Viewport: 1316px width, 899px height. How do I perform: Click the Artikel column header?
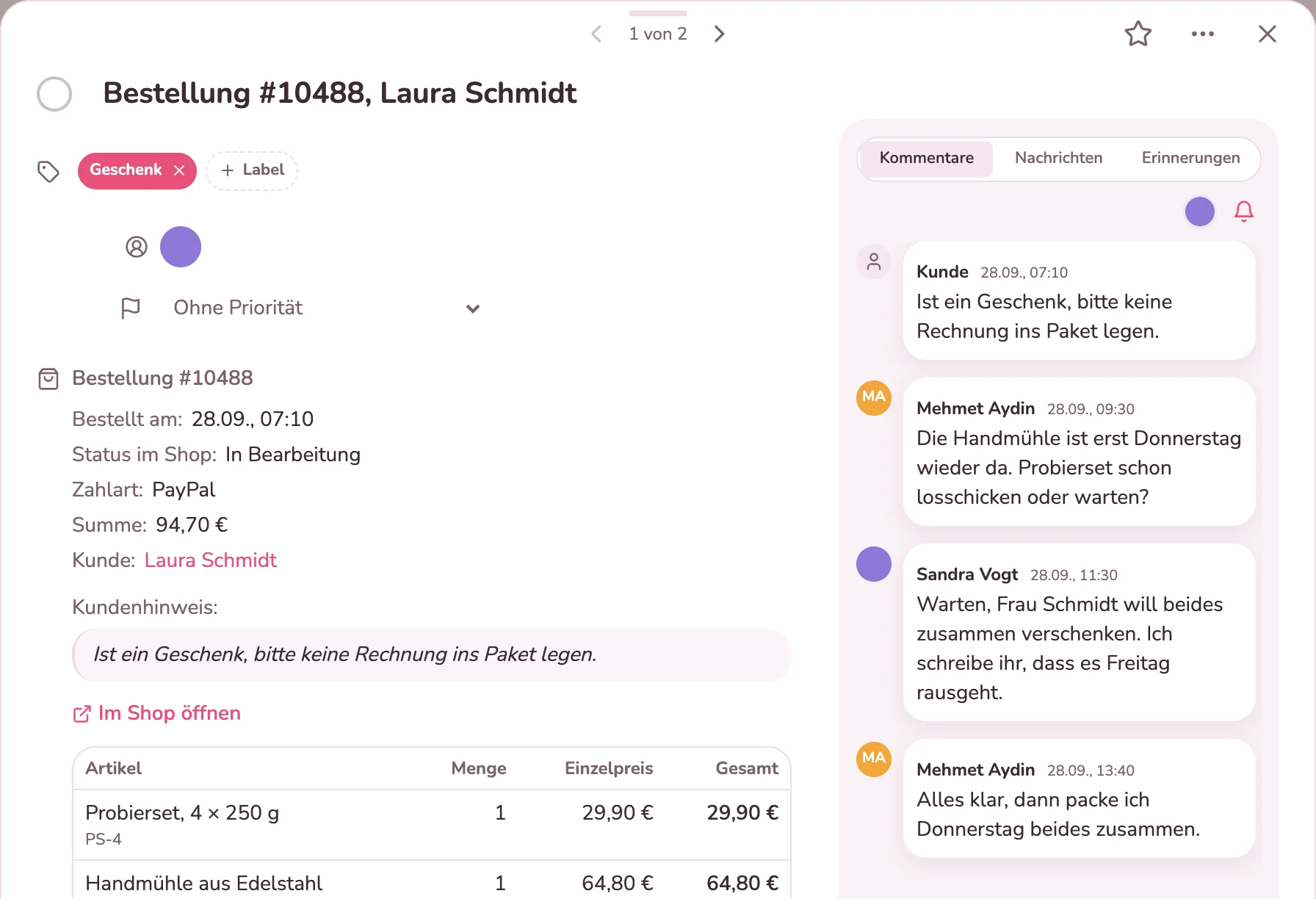point(114,768)
